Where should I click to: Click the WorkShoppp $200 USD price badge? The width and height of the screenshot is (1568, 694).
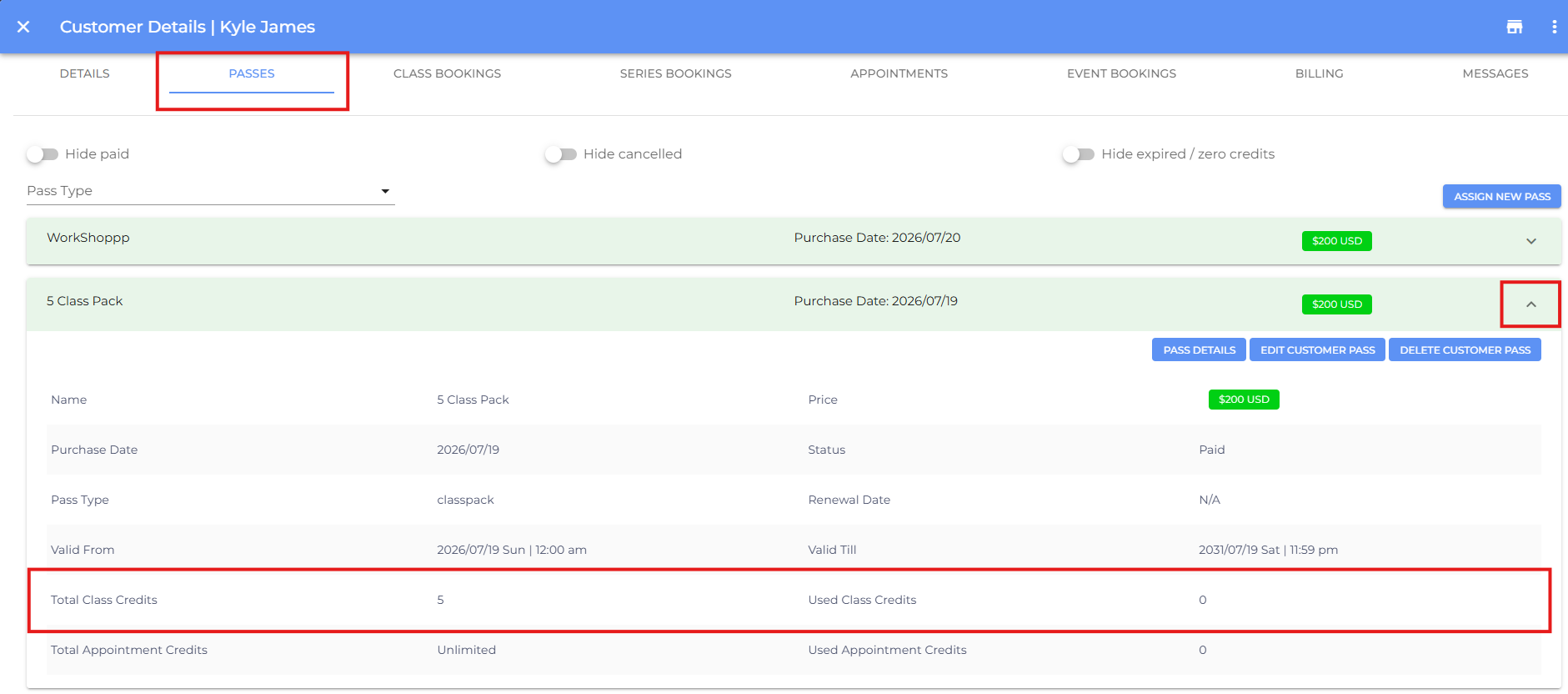[1336, 241]
